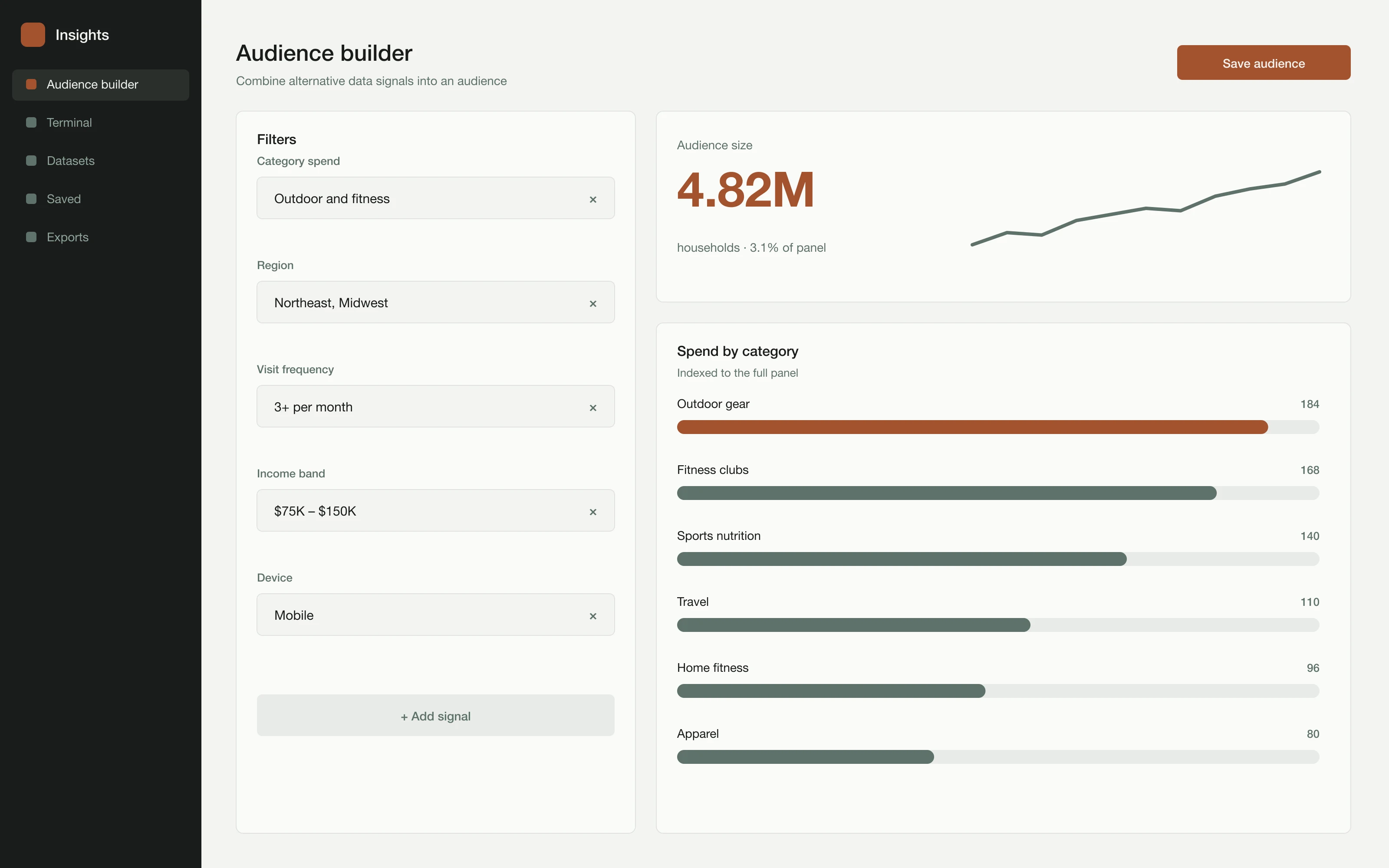Clear the $75K – $150K income filter

click(x=593, y=512)
